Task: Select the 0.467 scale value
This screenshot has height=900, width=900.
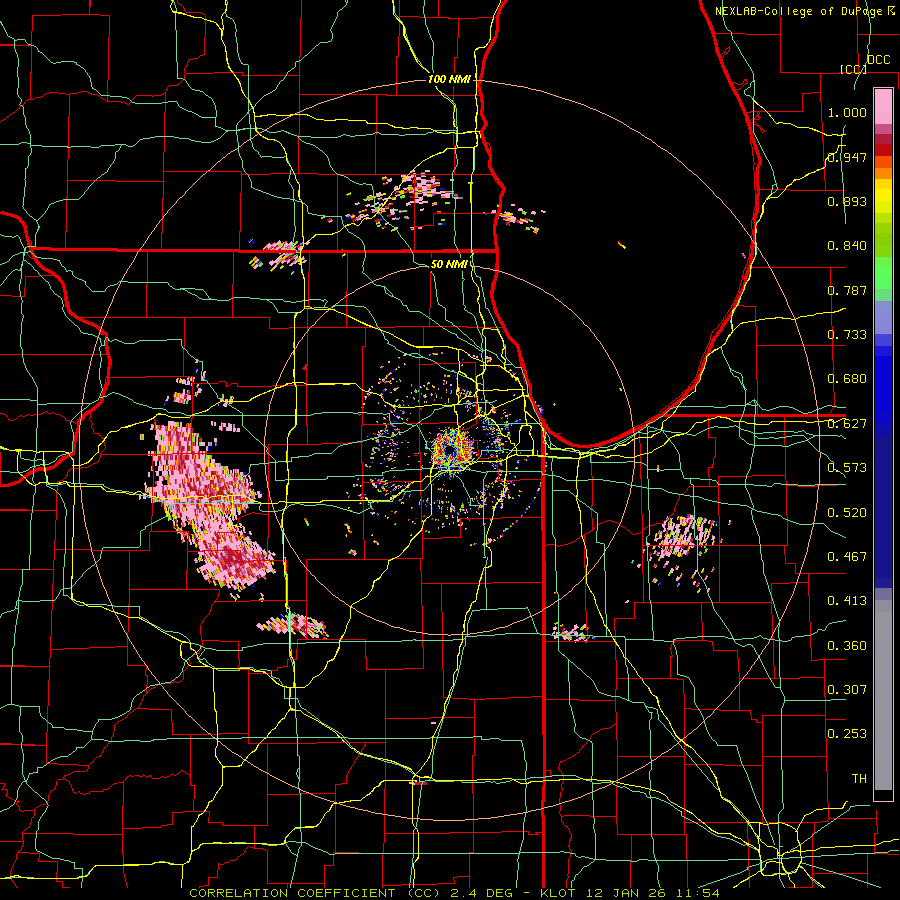Action: (847, 557)
